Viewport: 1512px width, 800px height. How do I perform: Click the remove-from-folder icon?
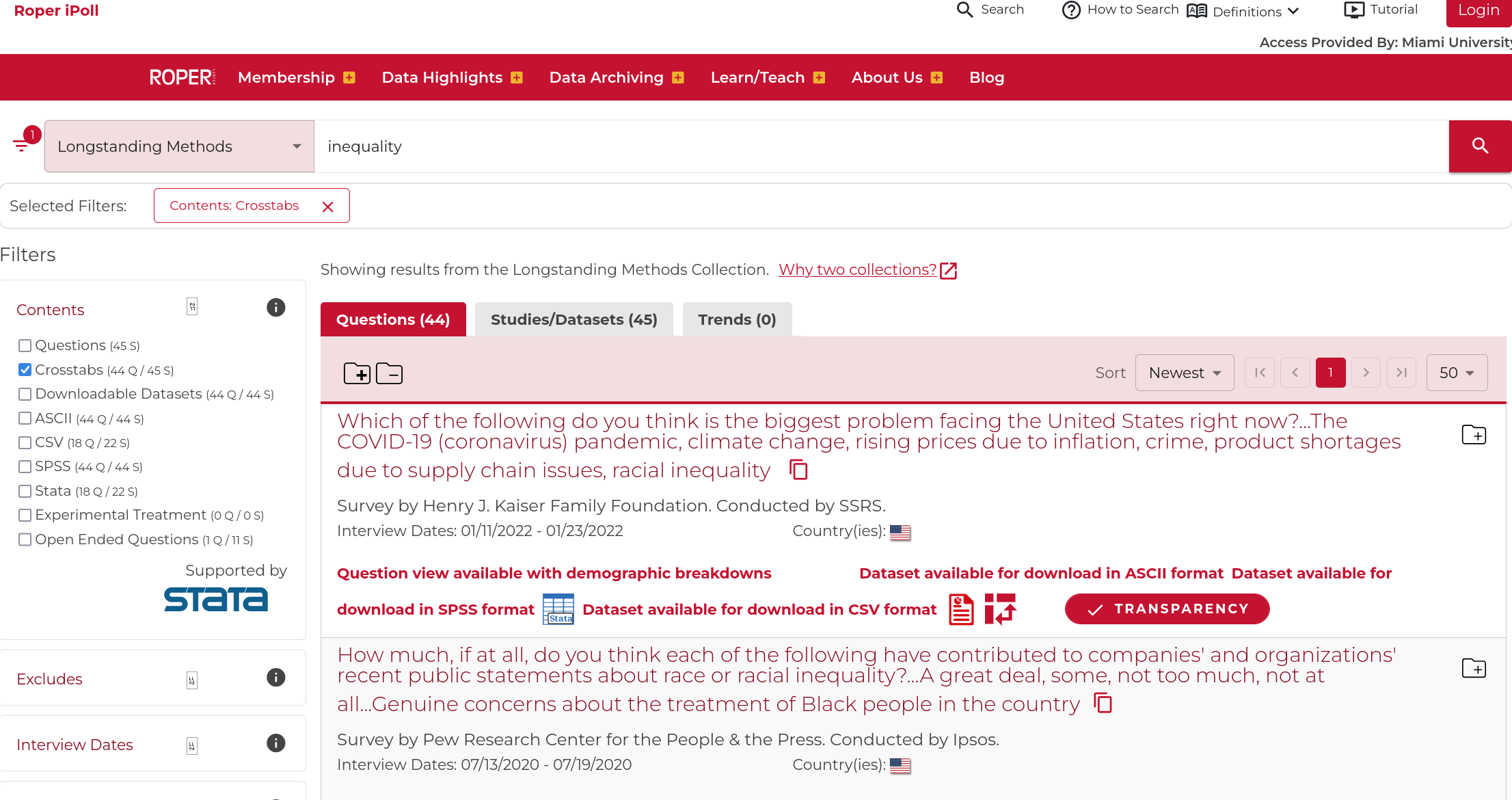point(389,373)
